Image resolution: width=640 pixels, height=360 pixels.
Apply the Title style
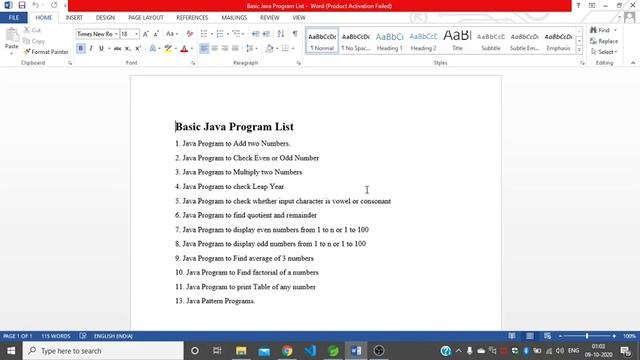[x=457, y=41]
